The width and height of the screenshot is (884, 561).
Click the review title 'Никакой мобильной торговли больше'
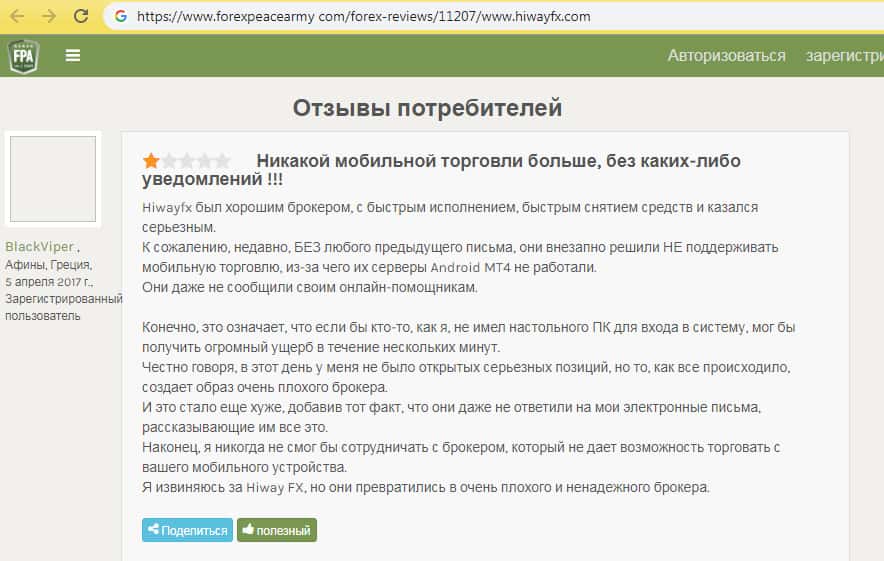point(441,170)
